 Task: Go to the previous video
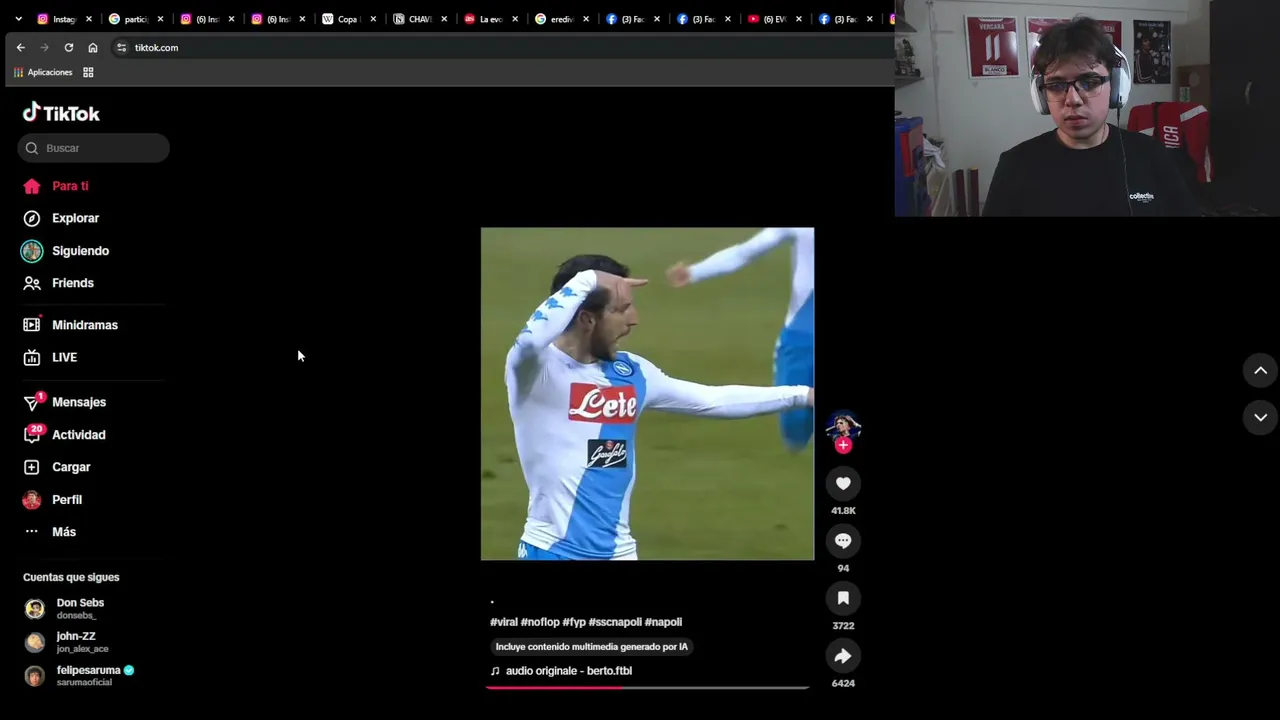pos(1260,370)
